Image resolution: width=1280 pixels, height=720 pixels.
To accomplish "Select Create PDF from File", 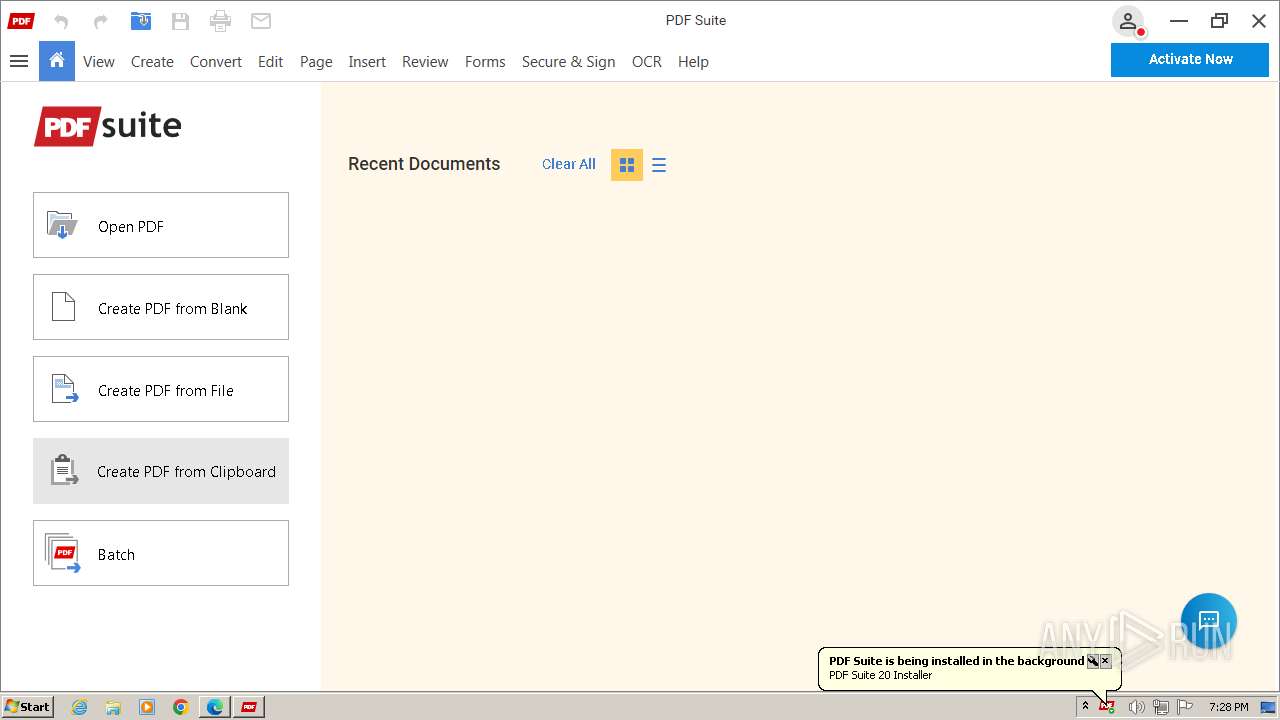I will click(x=161, y=389).
